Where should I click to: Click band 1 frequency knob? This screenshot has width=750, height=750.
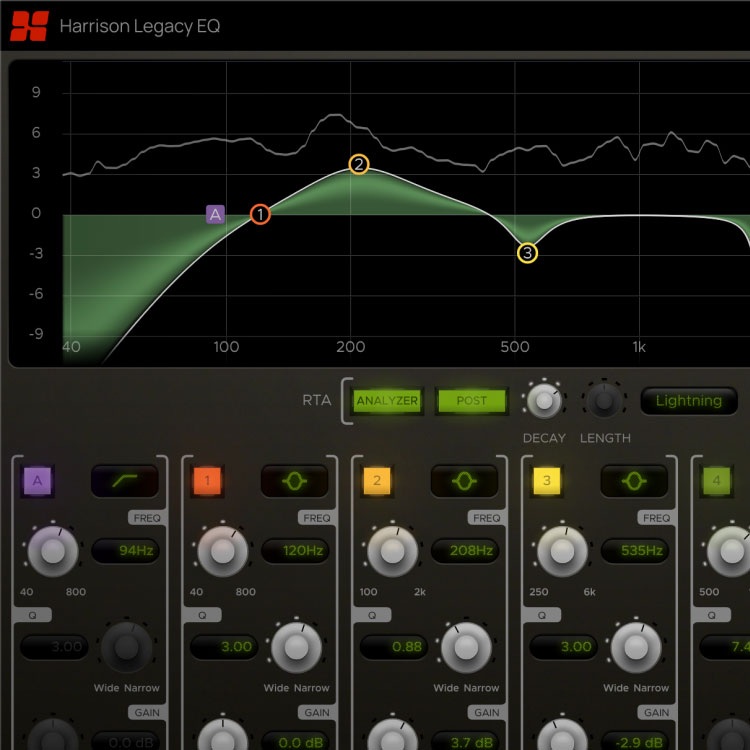222,551
